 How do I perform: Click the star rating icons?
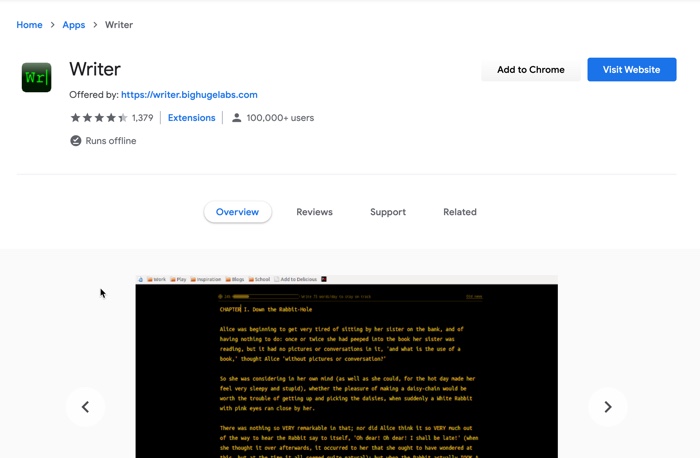pos(99,118)
